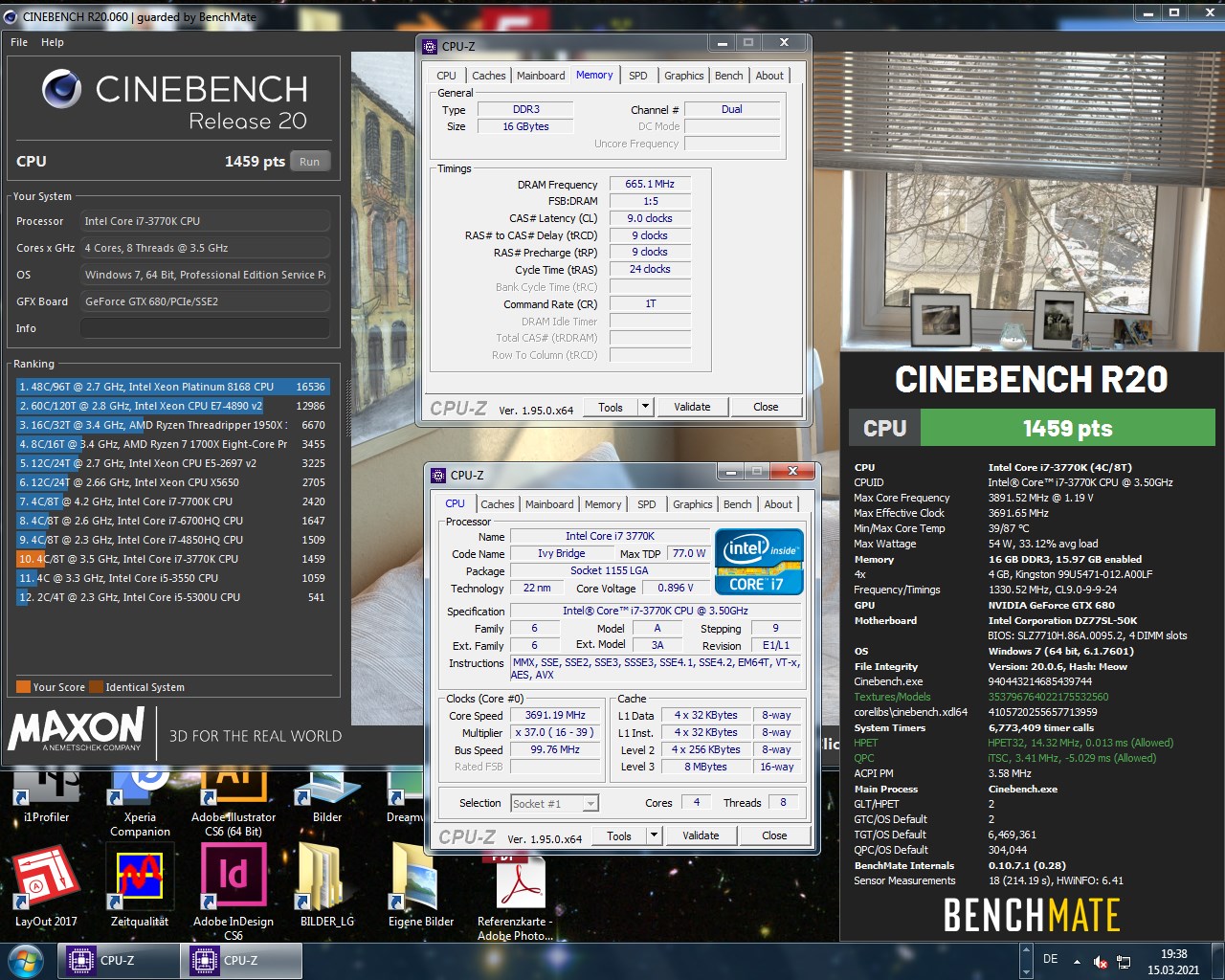Select CPU tab in upper CPU-Z window
The image size is (1225, 980).
point(446,76)
